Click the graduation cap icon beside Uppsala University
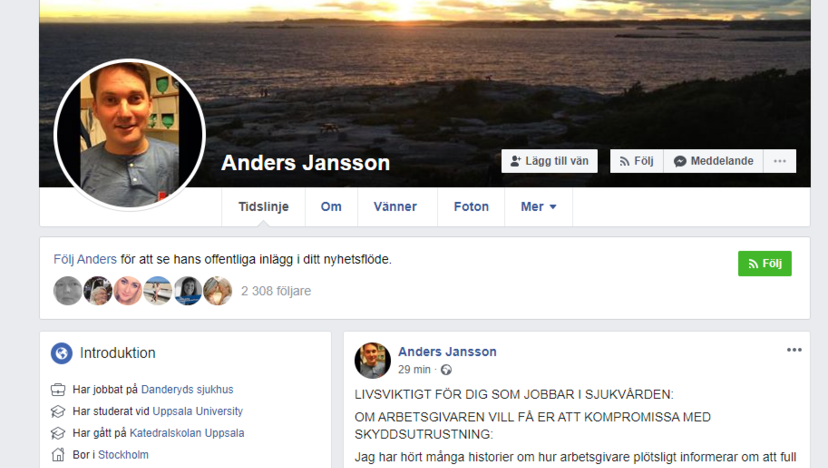828x468 pixels. (58, 411)
